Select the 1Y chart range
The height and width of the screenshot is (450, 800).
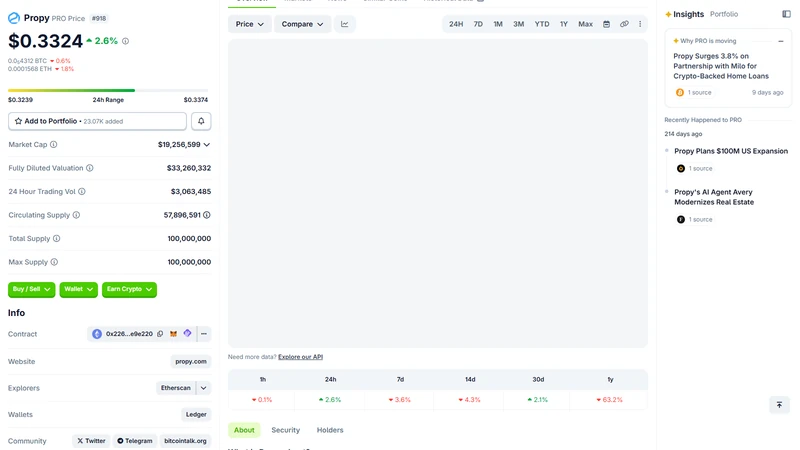[x=564, y=24]
